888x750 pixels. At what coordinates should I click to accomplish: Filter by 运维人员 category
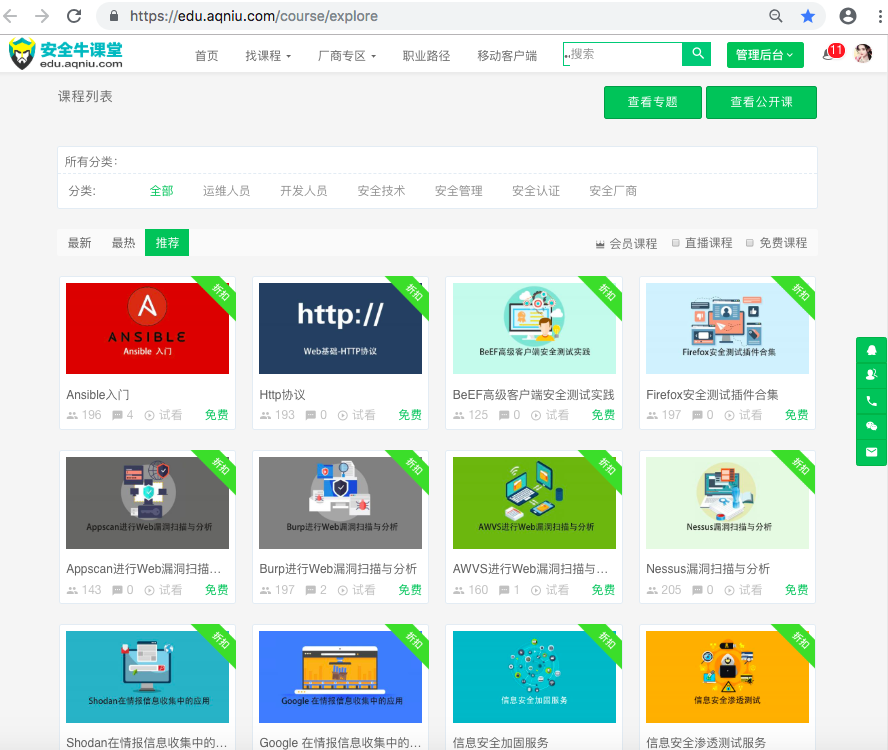coord(227,191)
